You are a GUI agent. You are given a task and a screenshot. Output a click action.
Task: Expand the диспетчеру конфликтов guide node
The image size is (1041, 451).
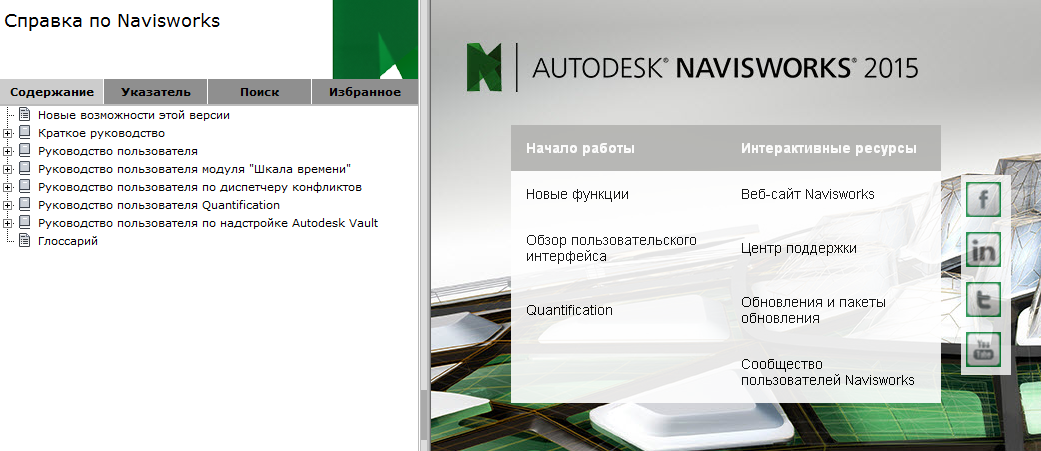point(7,187)
